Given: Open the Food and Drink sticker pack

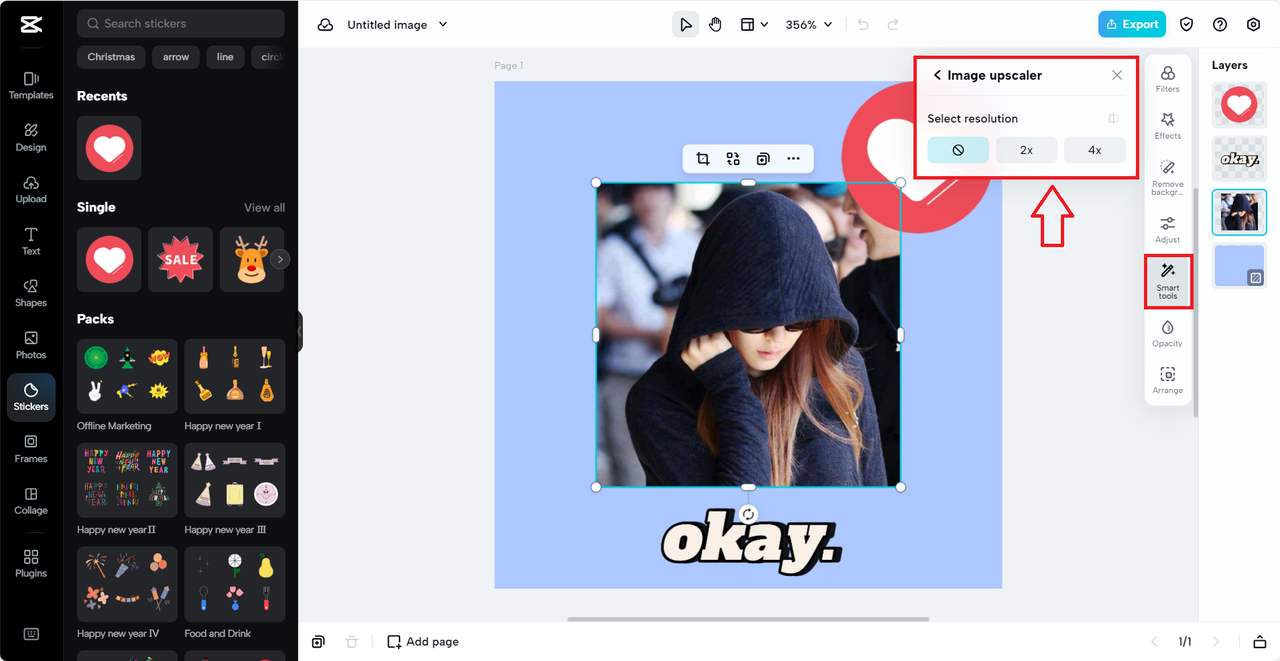Looking at the screenshot, I should pyautogui.click(x=235, y=584).
